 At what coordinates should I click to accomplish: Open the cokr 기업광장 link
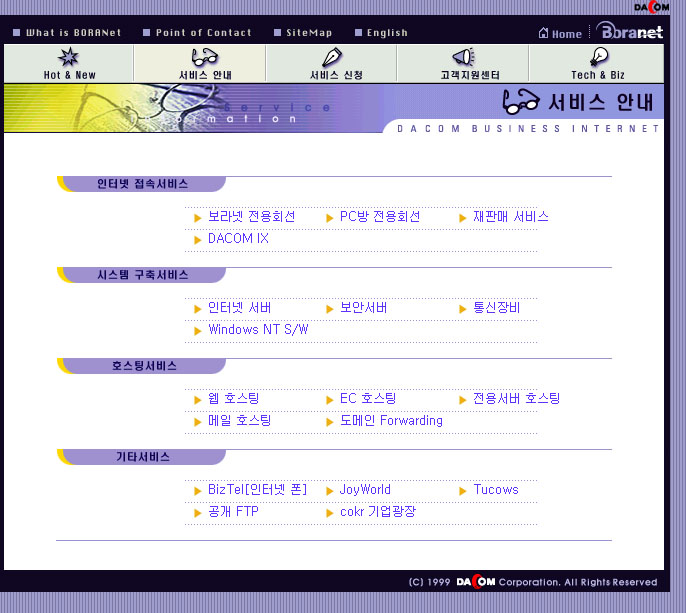378,511
